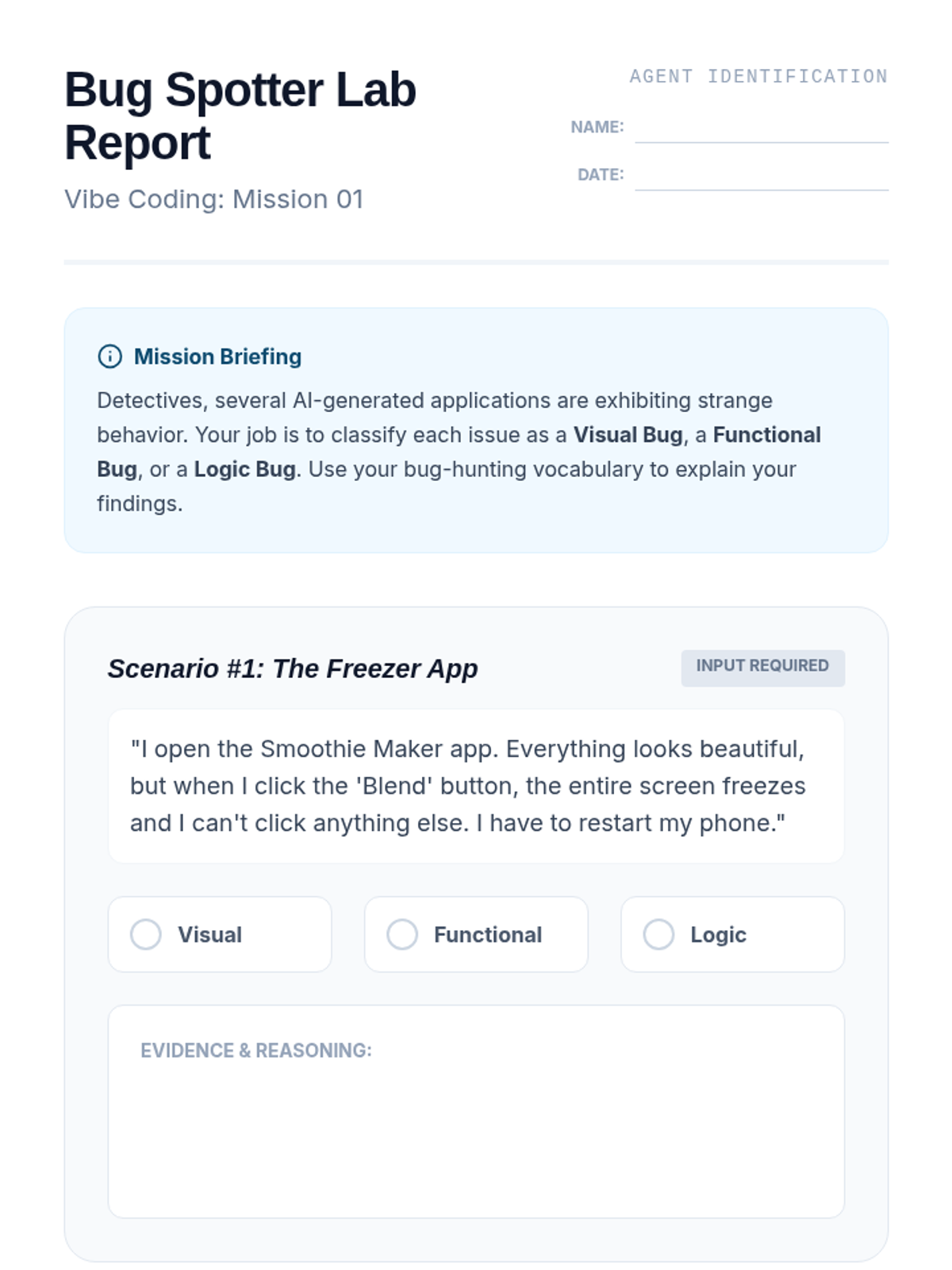
Task: Click the EVIDENCE & REASONING: label
Action: [x=255, y=1051]
